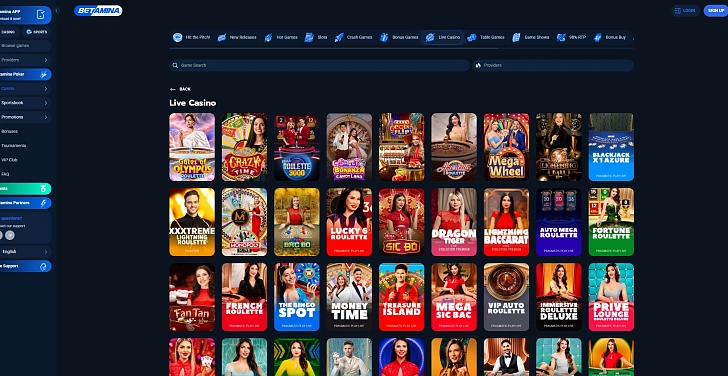Expand the Promotions chevron in the sidebar

click(x=46, y=117)
